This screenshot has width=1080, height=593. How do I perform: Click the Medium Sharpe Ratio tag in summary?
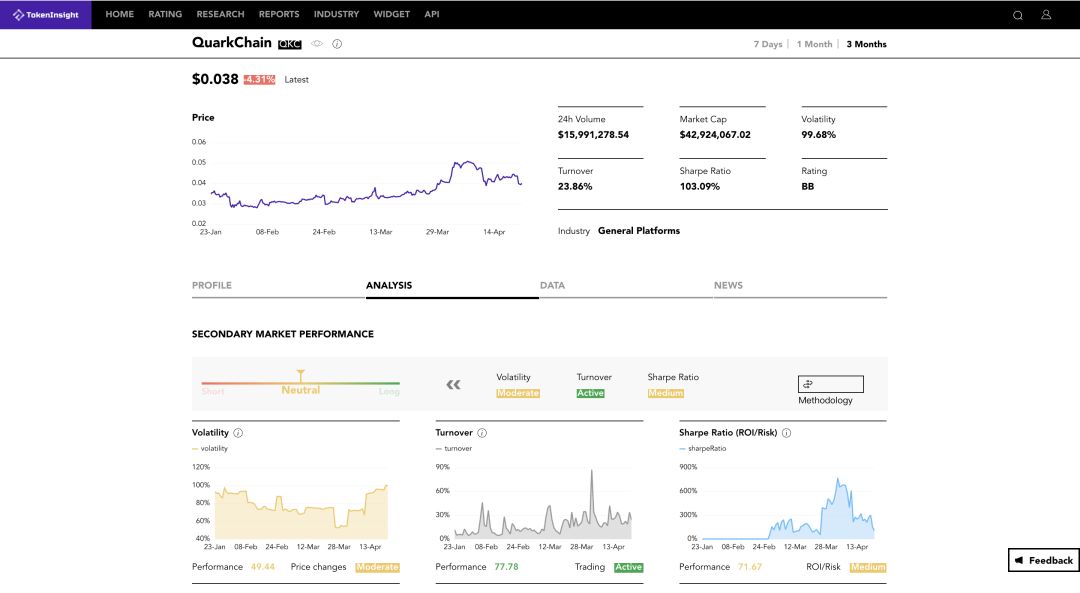(665, 393)
